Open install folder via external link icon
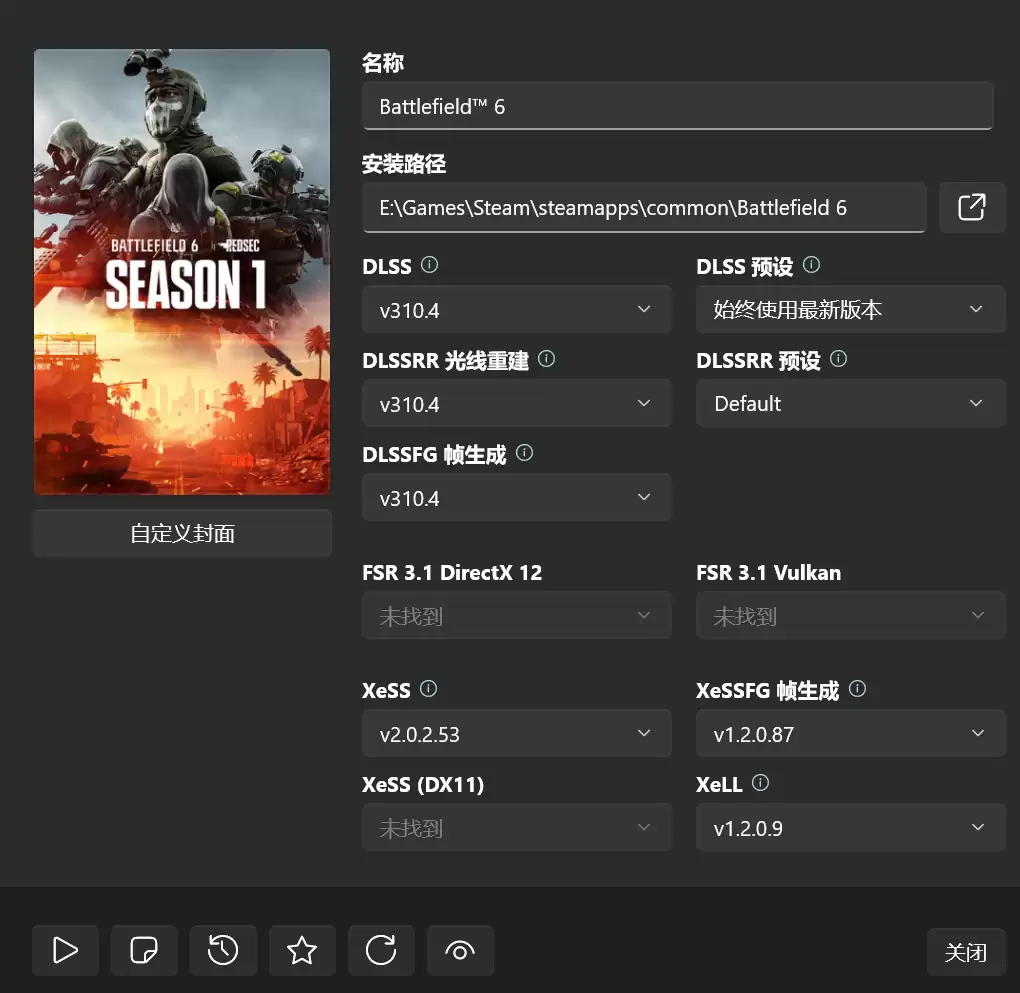The height and width of the screenshot is (993, 1020). (971, 207)
